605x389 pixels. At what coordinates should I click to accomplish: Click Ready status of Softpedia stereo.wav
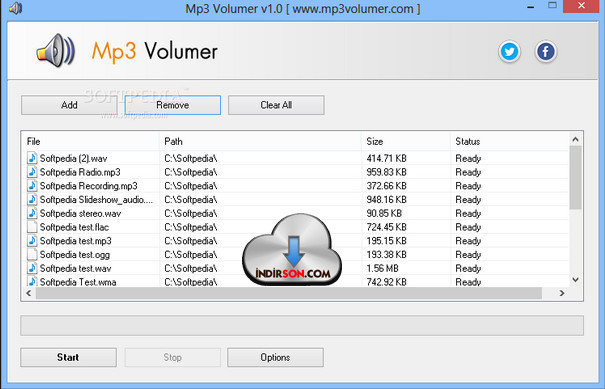tap(468, 214)
